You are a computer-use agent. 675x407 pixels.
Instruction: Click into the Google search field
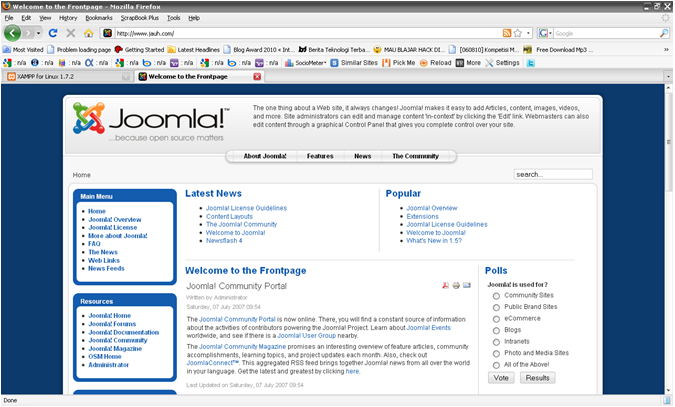[606, 33]
